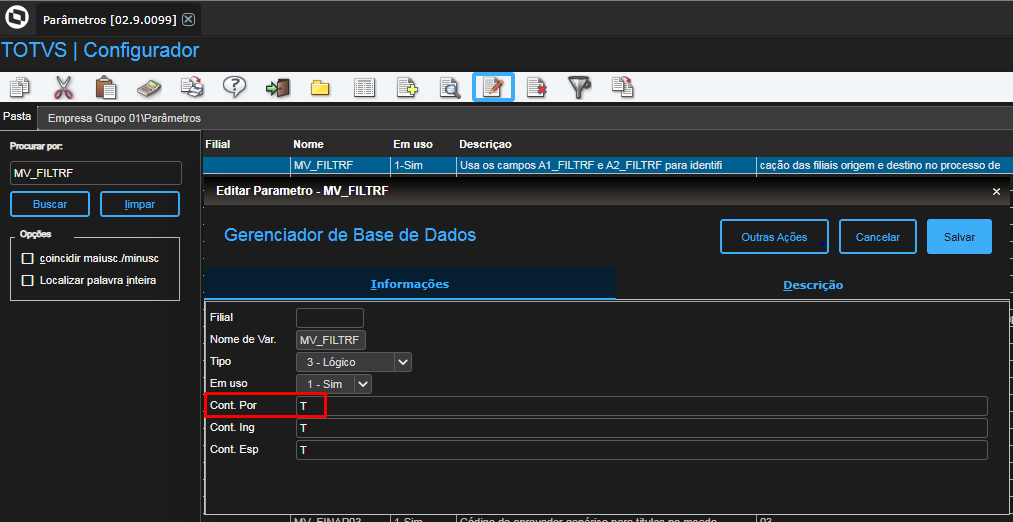
Task: Click the Empresa Grupo 01\Parâmetros path
Action: coord(124,118)
